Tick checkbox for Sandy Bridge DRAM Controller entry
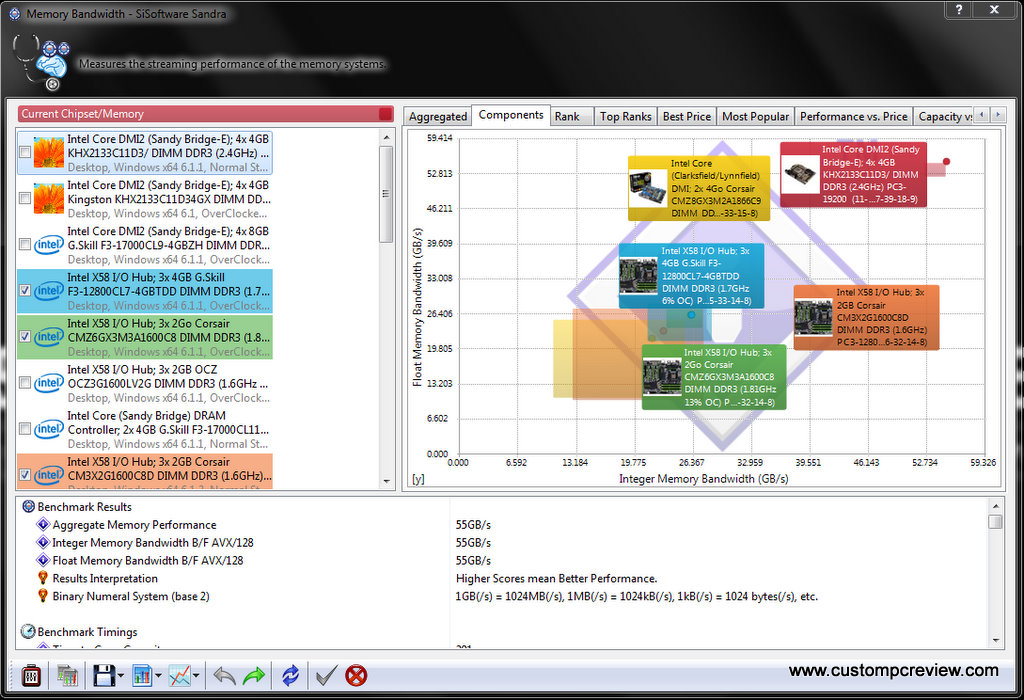The height and width of the screenshot is (700, 1024). point(25,428)
